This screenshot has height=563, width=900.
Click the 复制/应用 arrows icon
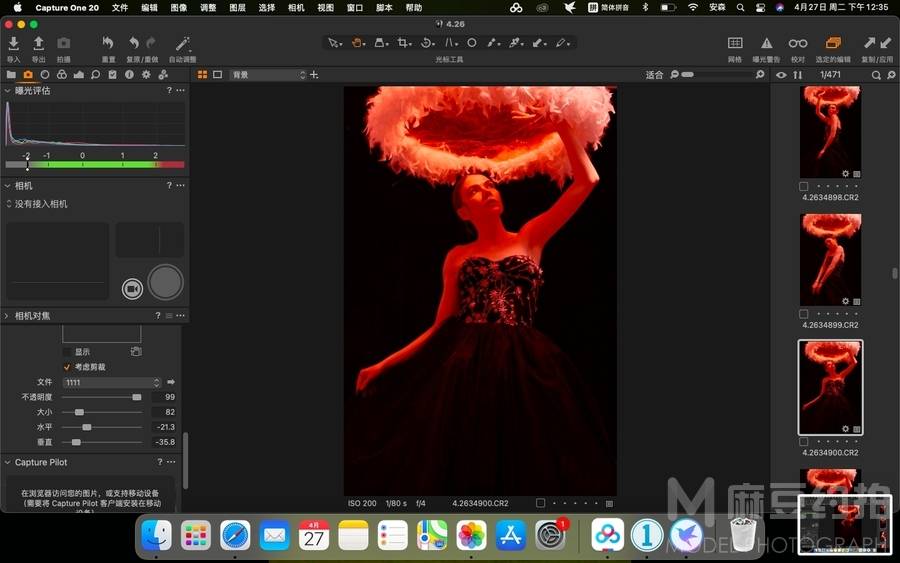878,44
